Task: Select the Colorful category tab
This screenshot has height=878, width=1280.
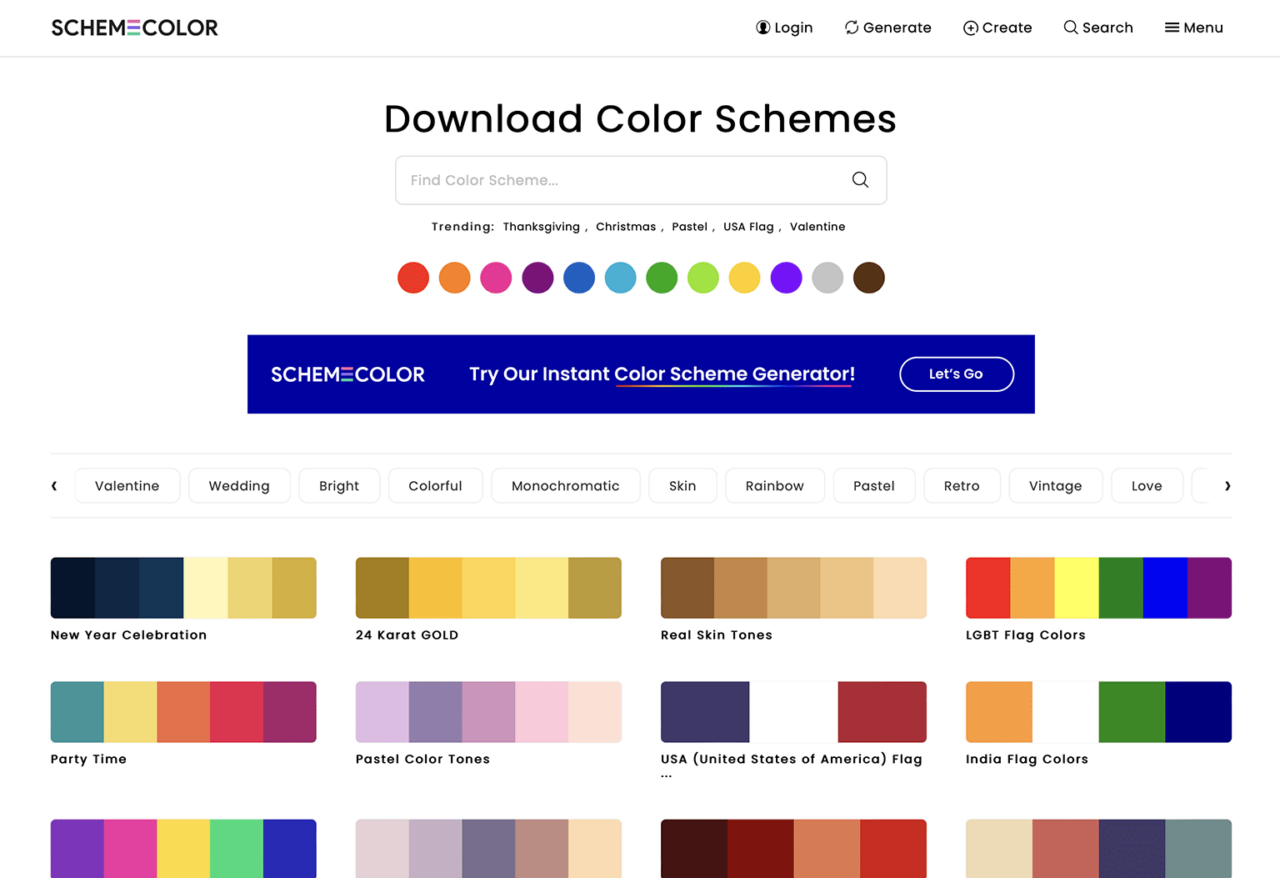Action: pos(435,486)
